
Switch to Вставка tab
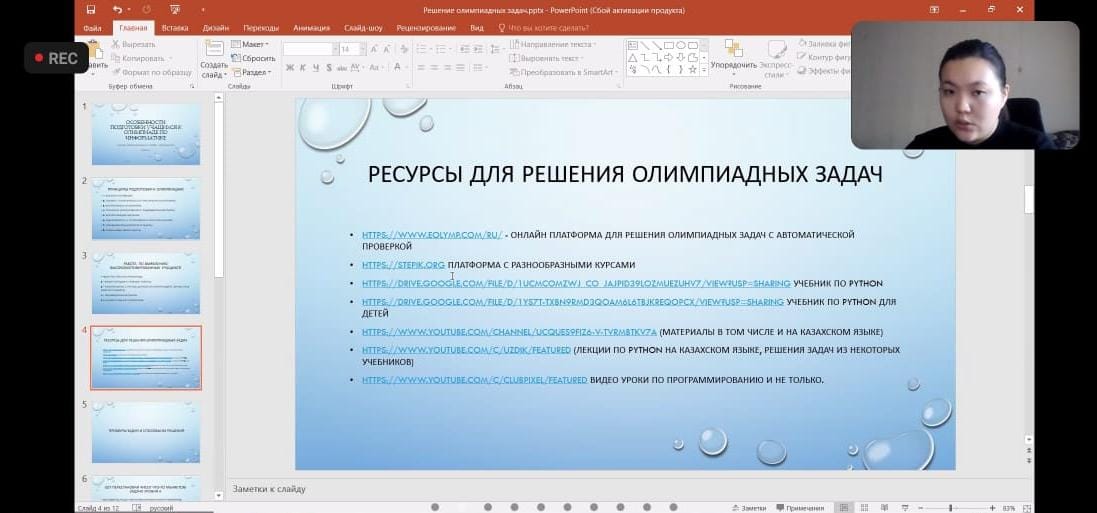(x=175, y=28)
